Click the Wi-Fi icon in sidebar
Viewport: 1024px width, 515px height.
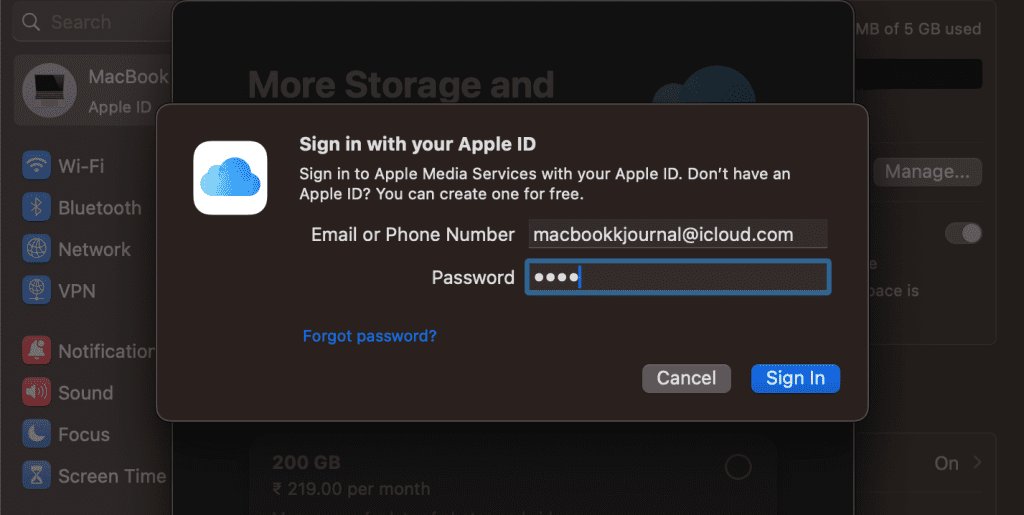pyautogui.click(x=37, y=165)
